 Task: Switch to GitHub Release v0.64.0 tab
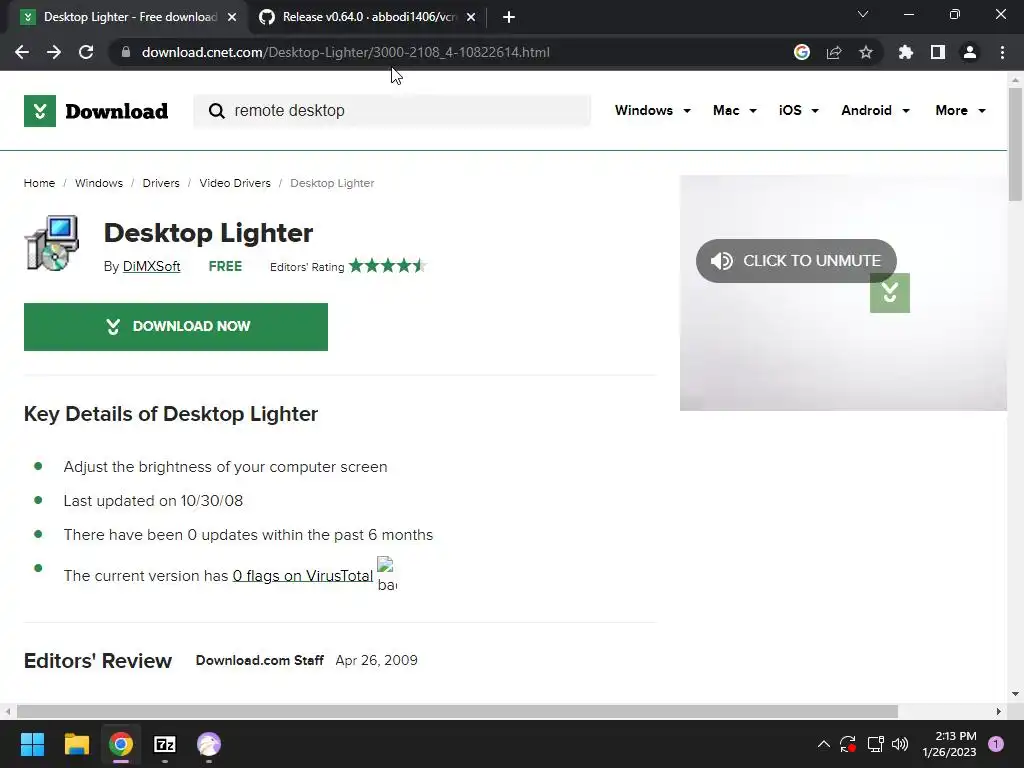coord(369,17)
